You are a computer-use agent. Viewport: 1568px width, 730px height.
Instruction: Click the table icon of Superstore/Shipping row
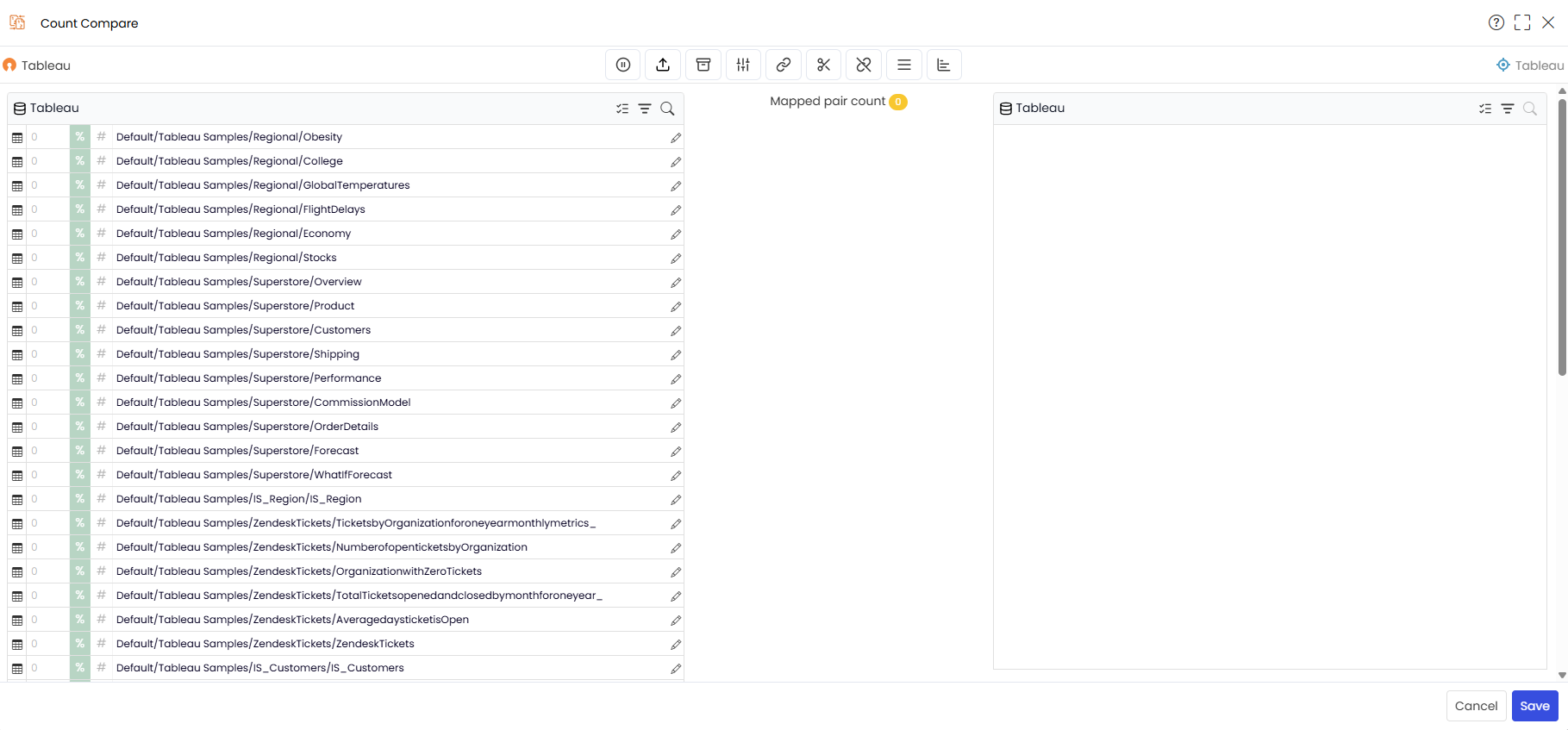pos(17,355)
